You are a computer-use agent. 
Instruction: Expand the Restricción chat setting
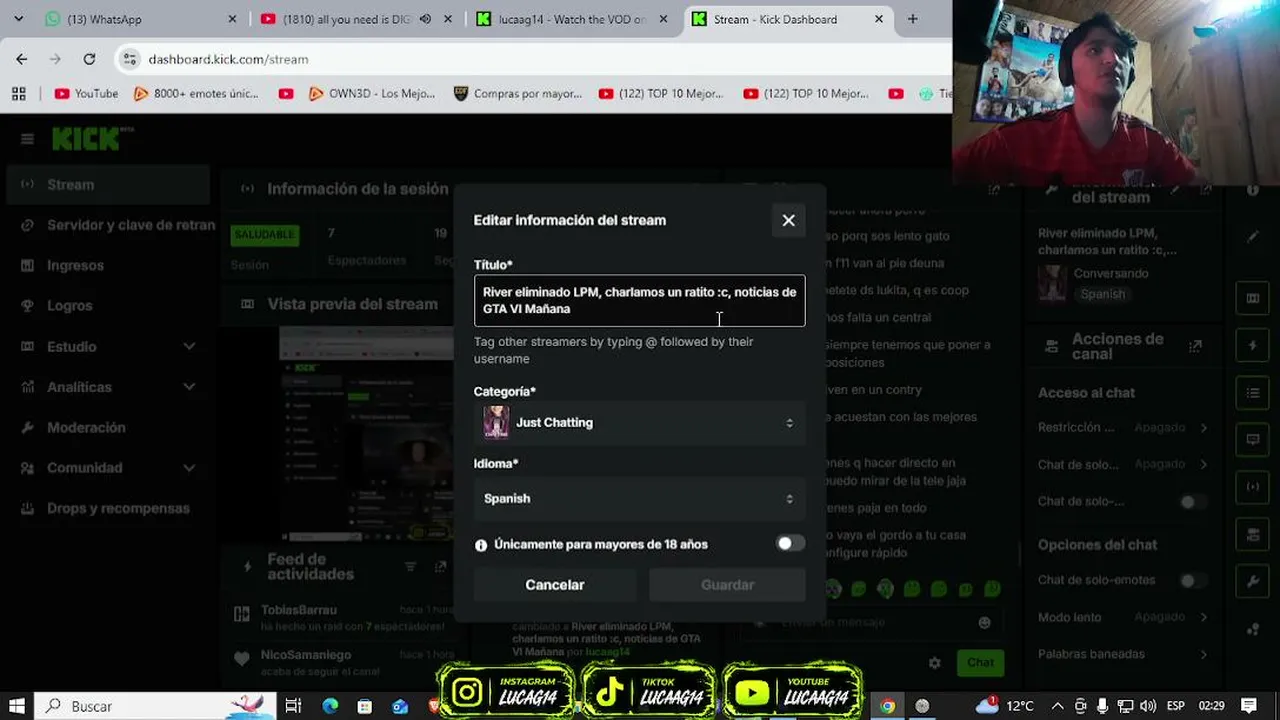(x=1123, y=427)
